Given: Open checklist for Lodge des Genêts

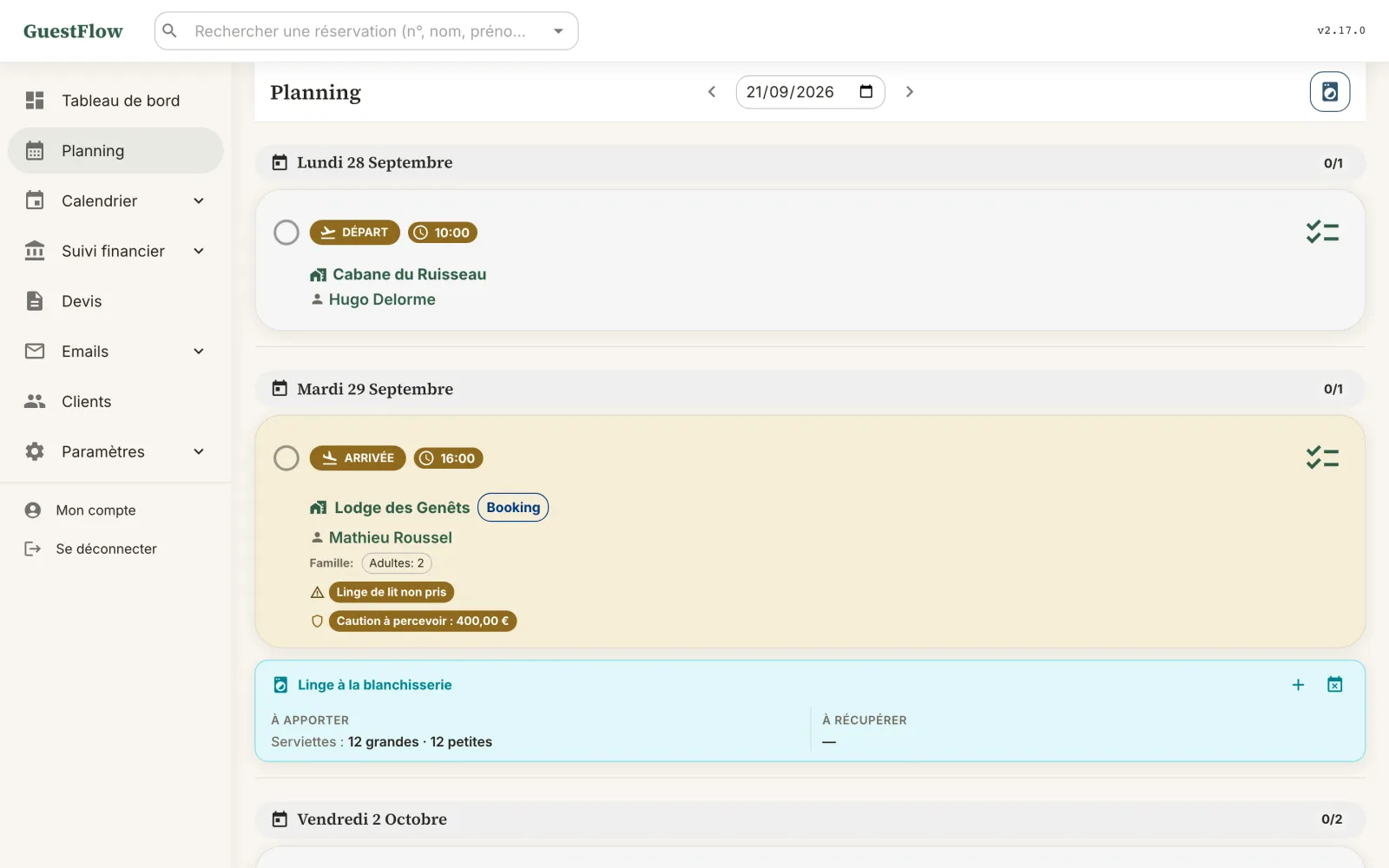Looking at the screenshot, I should [1322, 457].
